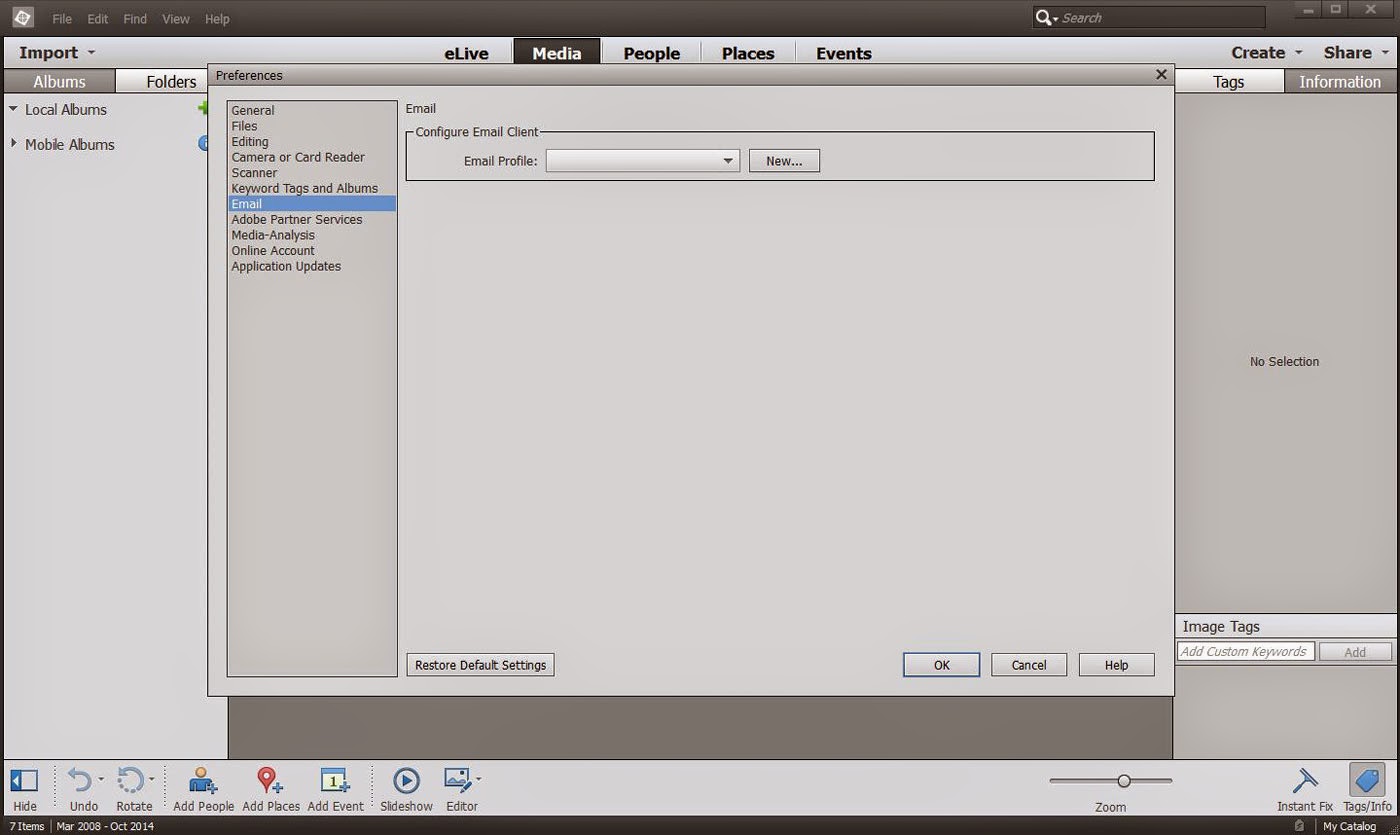Select Application Updates preferences
Screen dimensions: 1400x835
312,266
